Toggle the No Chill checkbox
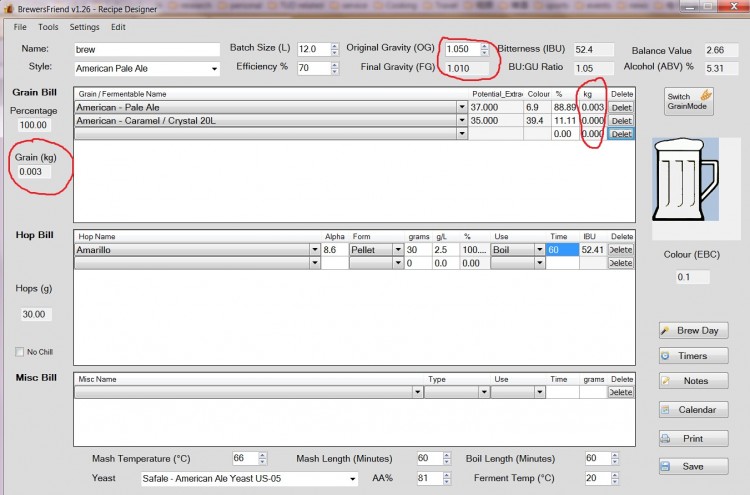Image resolution: width=750 pixels, height=495 pixels. pyautogui.click(x=20, y=352)
